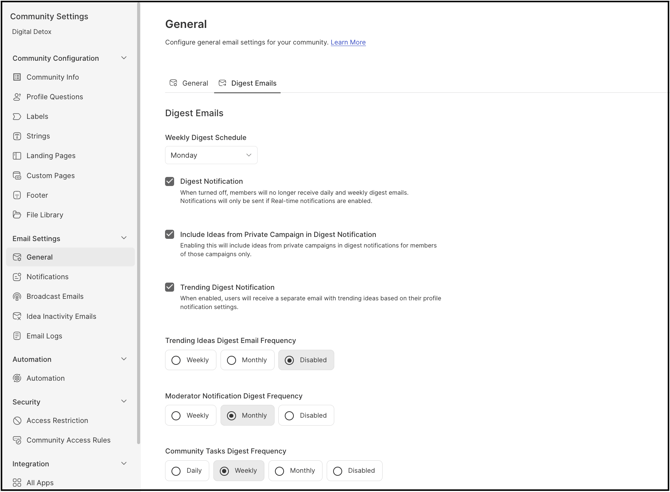Open Broadcast Emails settings page

pyautogui.click(x=54, y=297)
